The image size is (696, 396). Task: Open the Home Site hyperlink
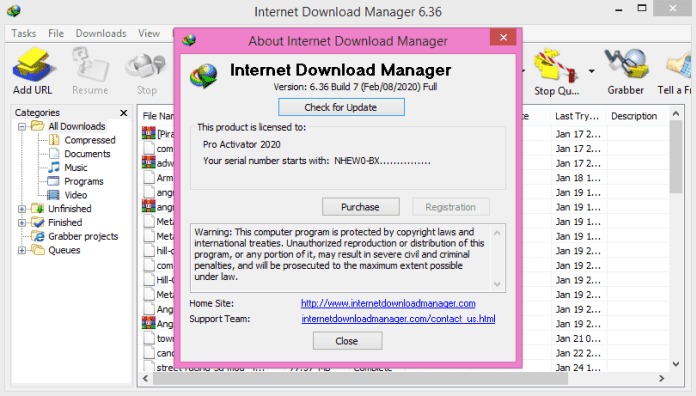point(388,303)
